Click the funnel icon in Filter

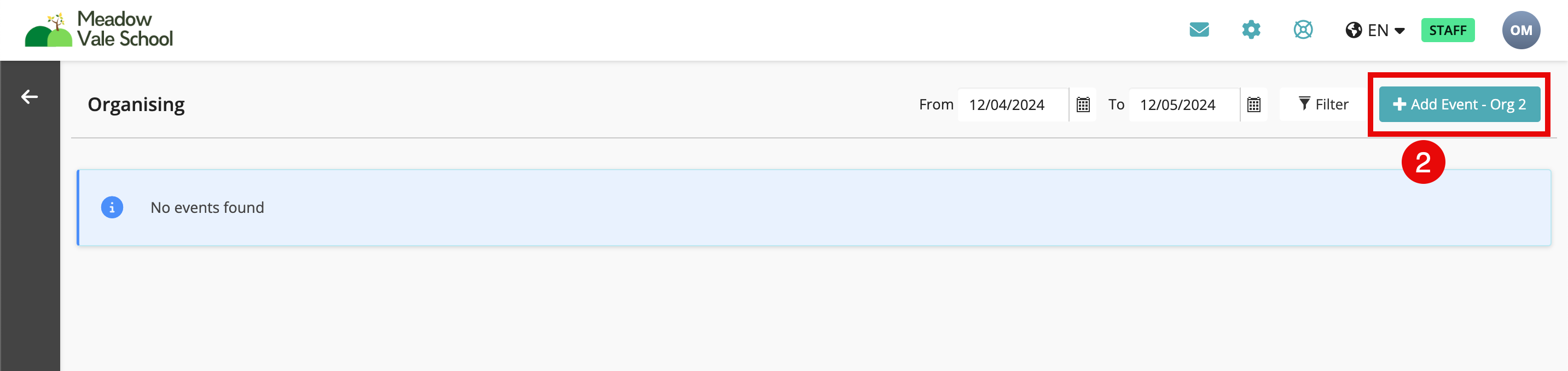coord(1304,103)
